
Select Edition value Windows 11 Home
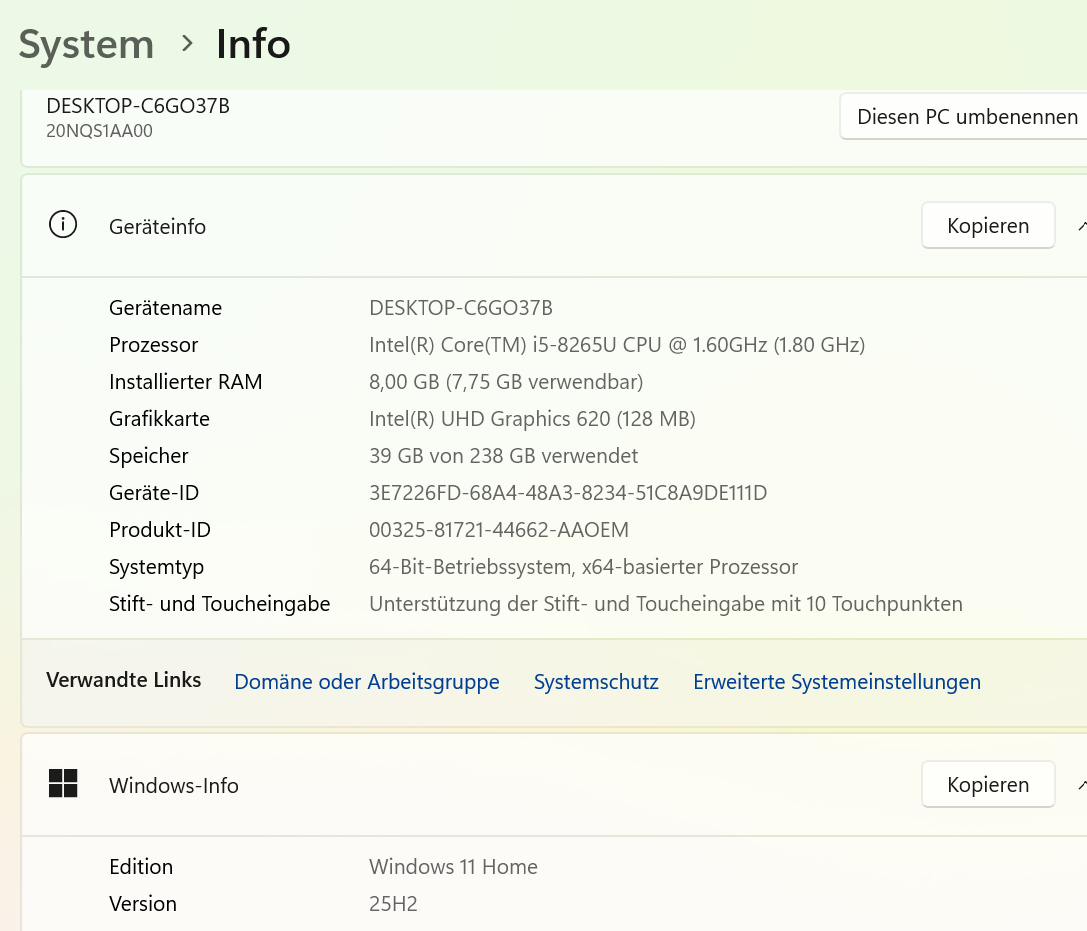coord(453,867)
